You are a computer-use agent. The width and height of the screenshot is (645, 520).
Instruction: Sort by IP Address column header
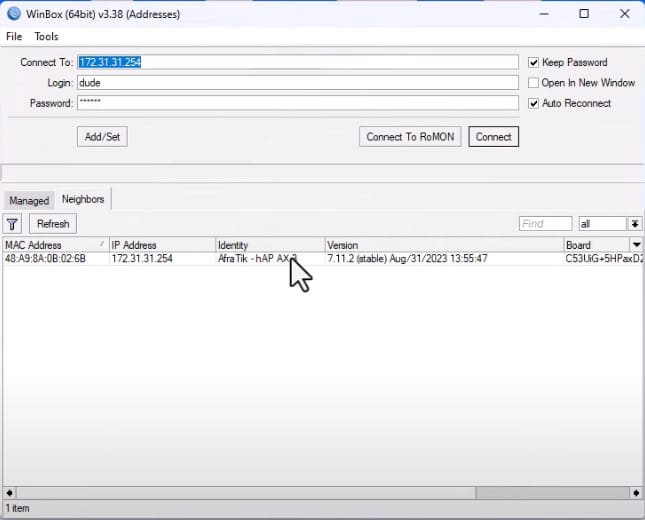[x=162, y=245]
